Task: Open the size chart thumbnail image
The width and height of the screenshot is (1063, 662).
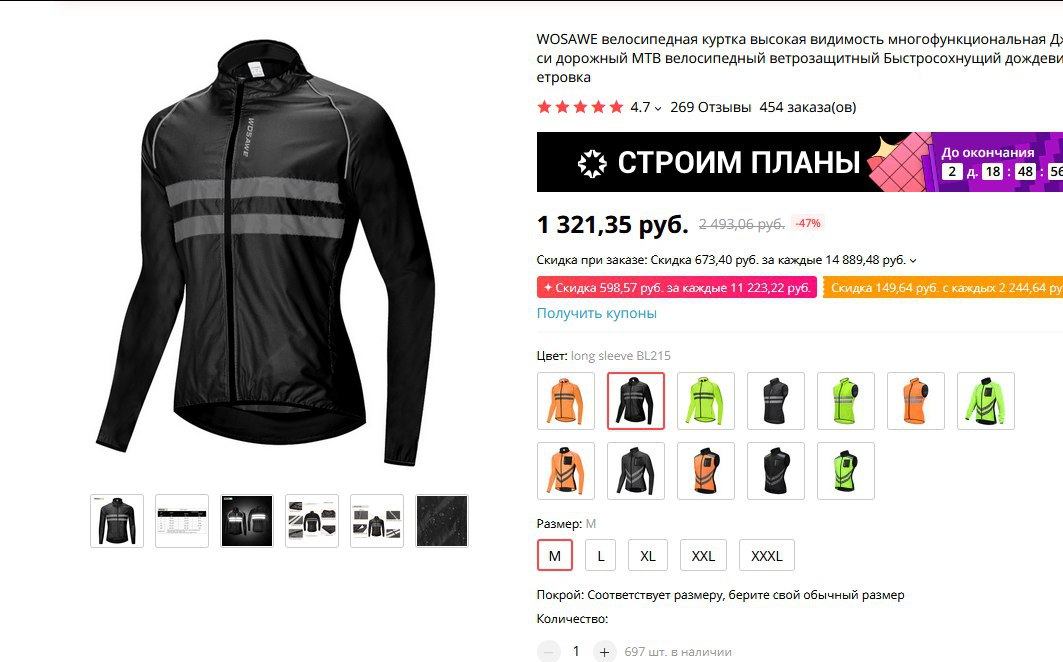Action: point(182,521)
